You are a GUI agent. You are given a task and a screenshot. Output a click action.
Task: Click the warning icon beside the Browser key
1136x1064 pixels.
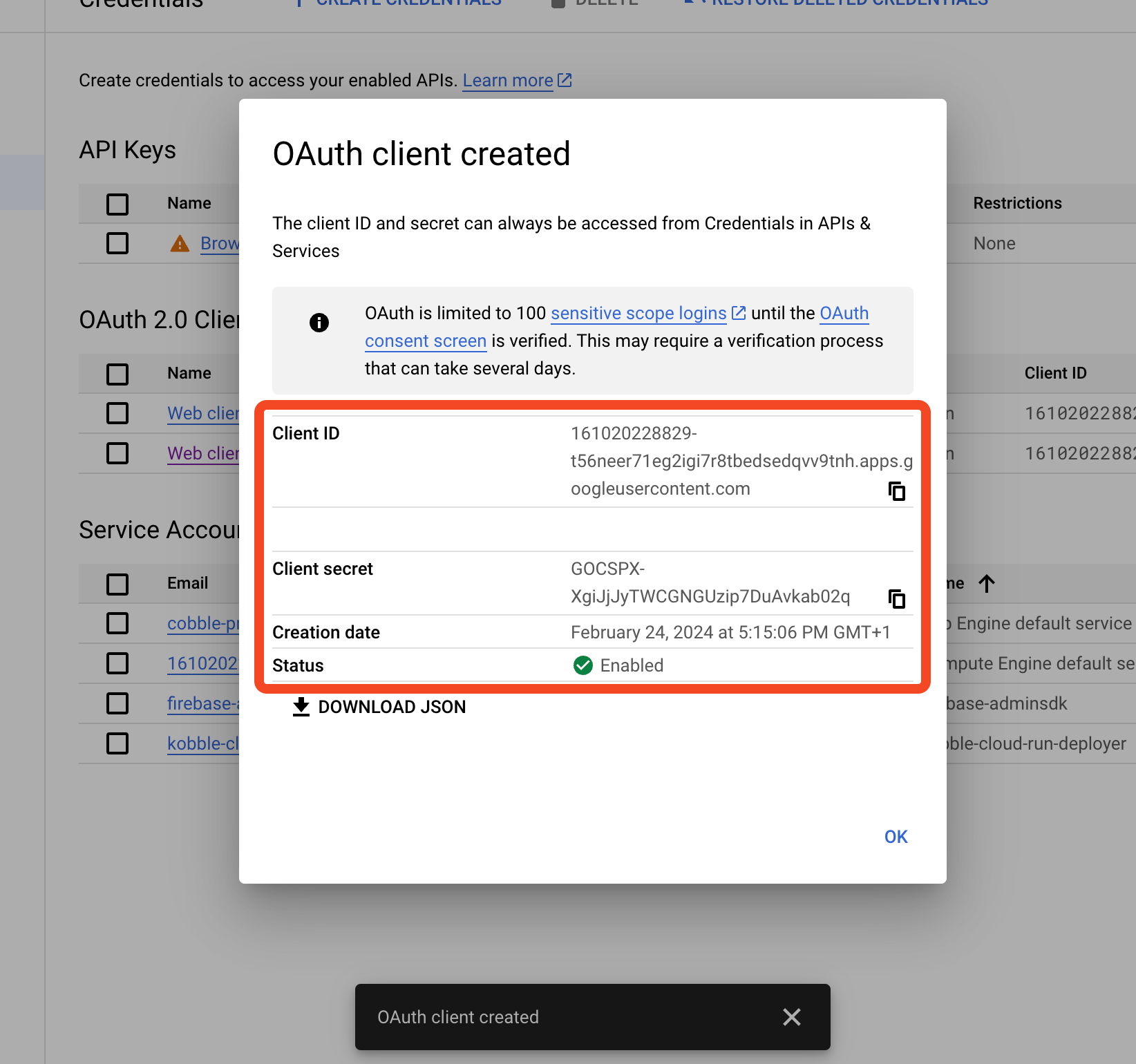pos(180,243)
